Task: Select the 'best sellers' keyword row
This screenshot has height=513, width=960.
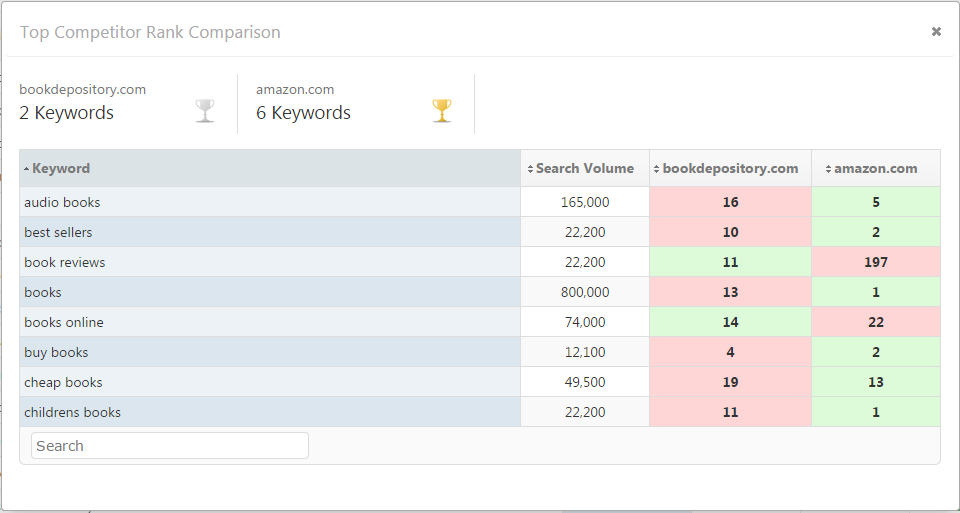Action: click(x=58, y=232)
